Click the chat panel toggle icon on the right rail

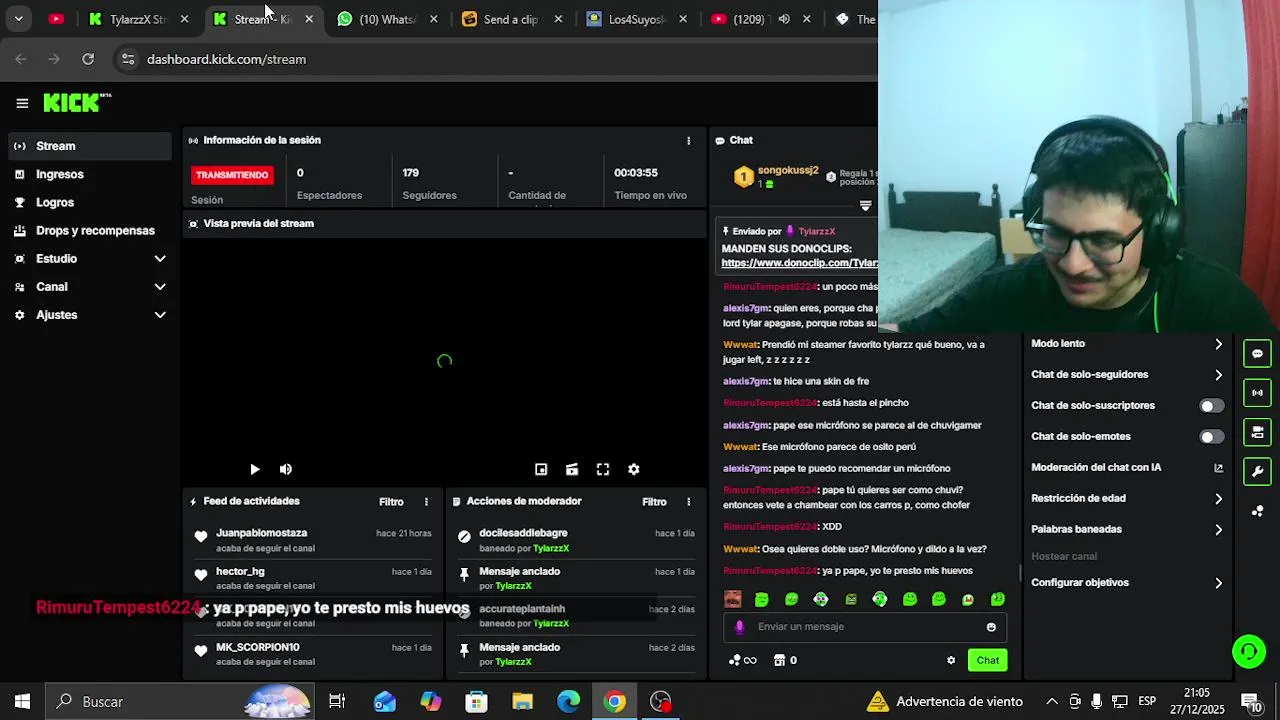tap(1257, 354)
